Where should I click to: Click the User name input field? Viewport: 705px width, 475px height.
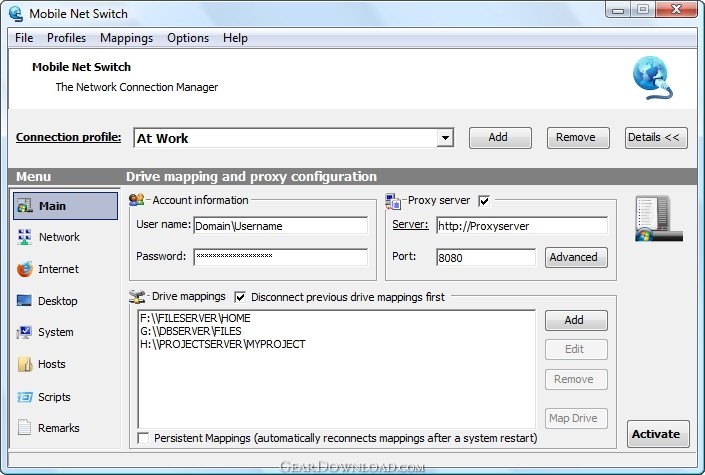[x=281, y=226]
